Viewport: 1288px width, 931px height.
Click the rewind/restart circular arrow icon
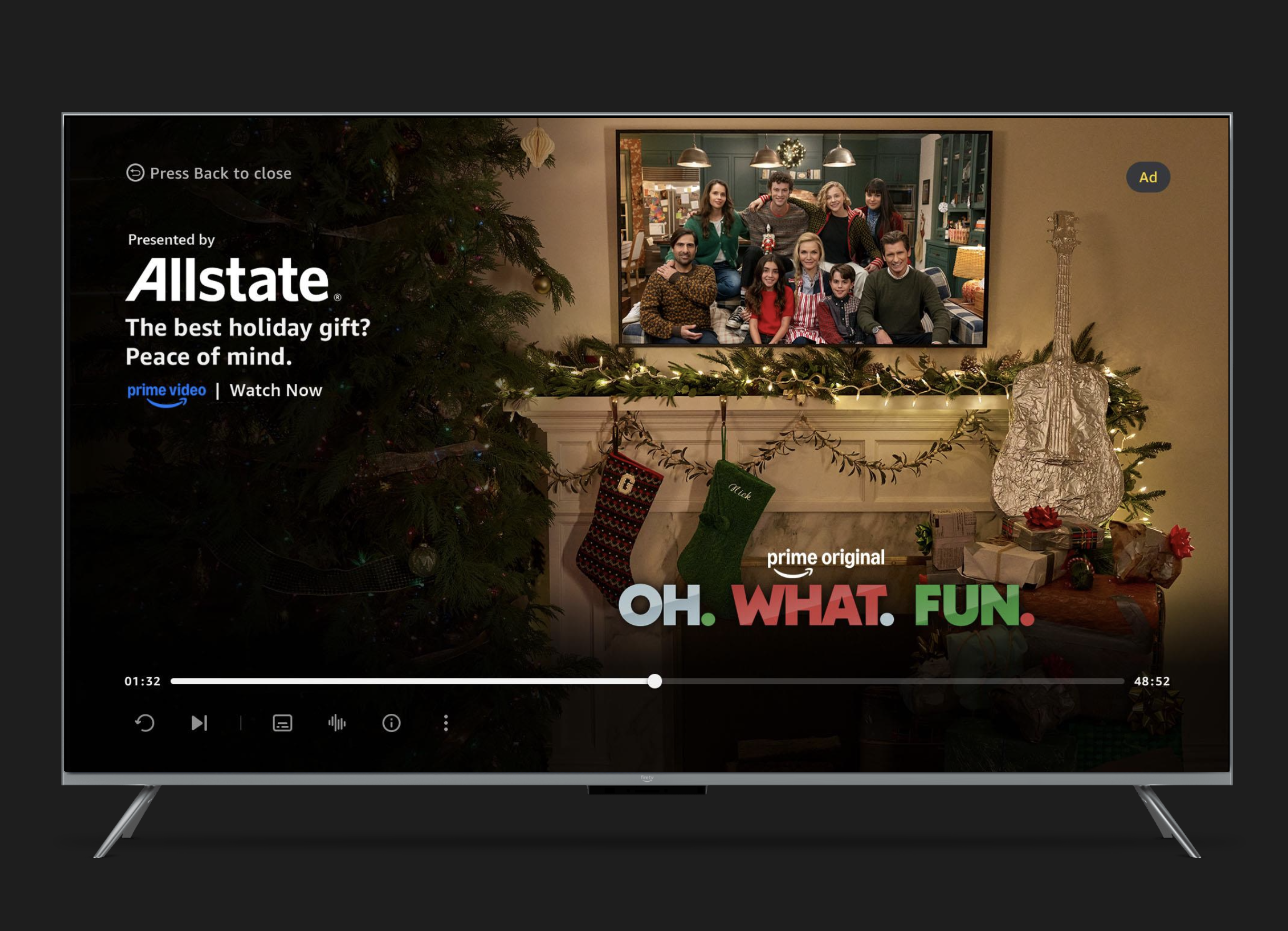[x=145, y=723]
